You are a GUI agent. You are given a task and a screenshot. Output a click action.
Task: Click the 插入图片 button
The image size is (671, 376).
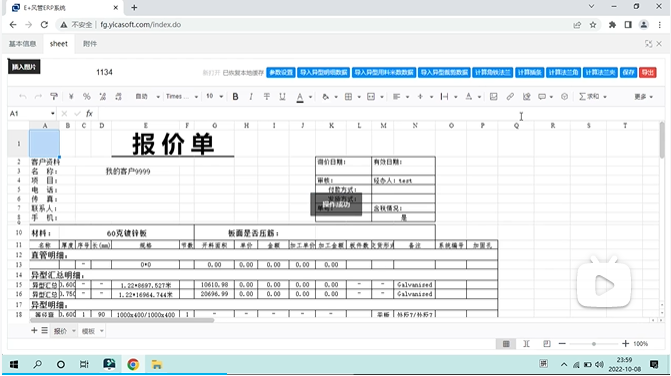[24, 67]
